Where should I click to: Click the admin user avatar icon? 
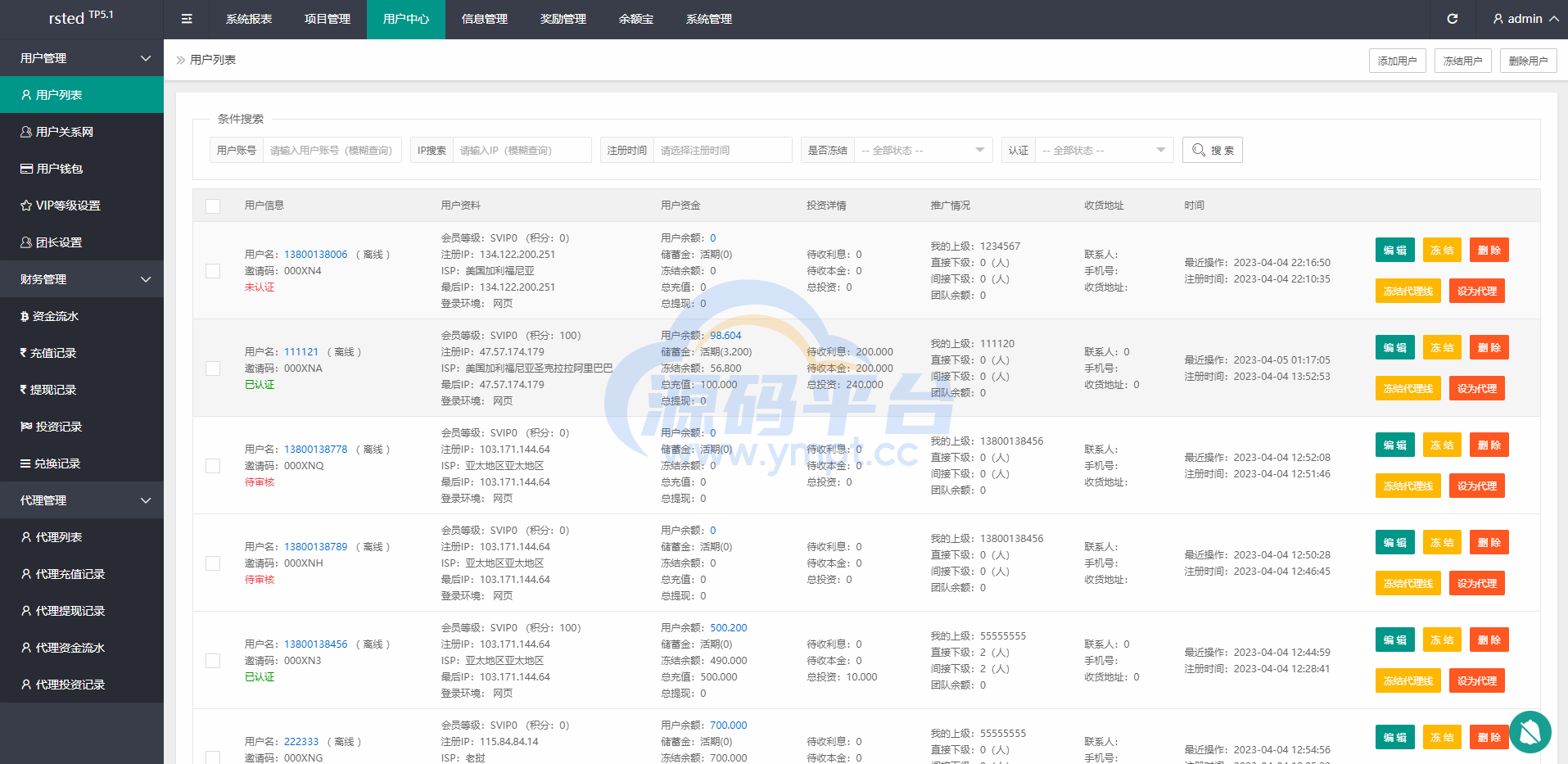(x=1498, y=19)
